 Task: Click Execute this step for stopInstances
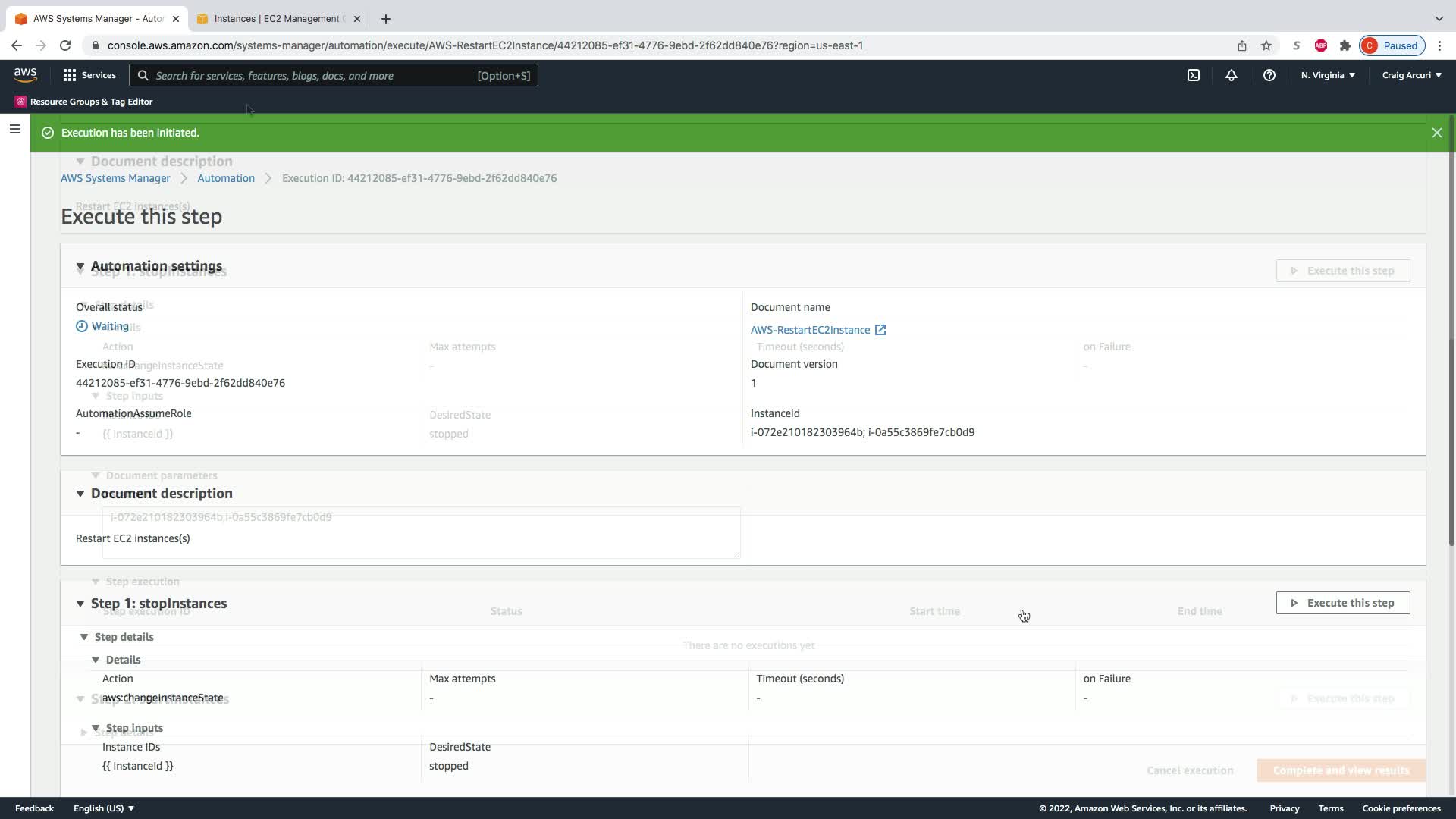tap(1342, 603)
